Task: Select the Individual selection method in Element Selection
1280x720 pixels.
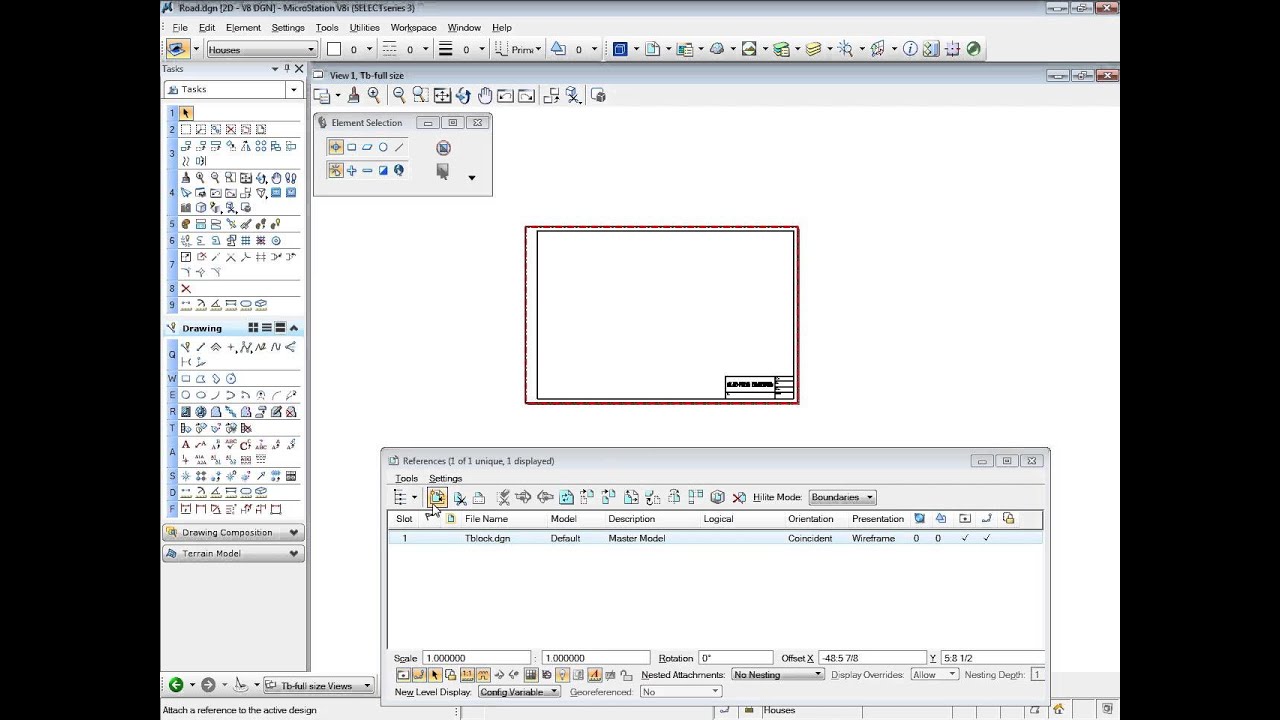Action: [x=336, y=147]
